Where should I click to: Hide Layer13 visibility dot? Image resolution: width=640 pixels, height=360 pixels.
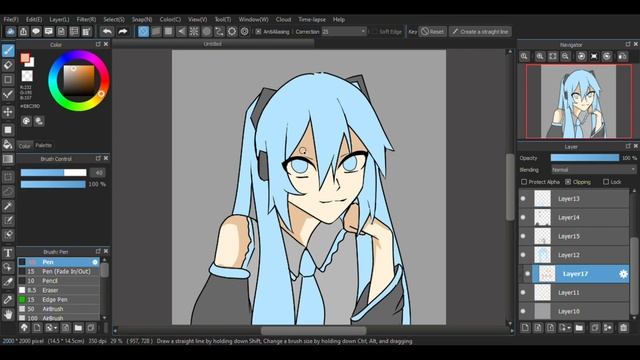tap(523, 199)
